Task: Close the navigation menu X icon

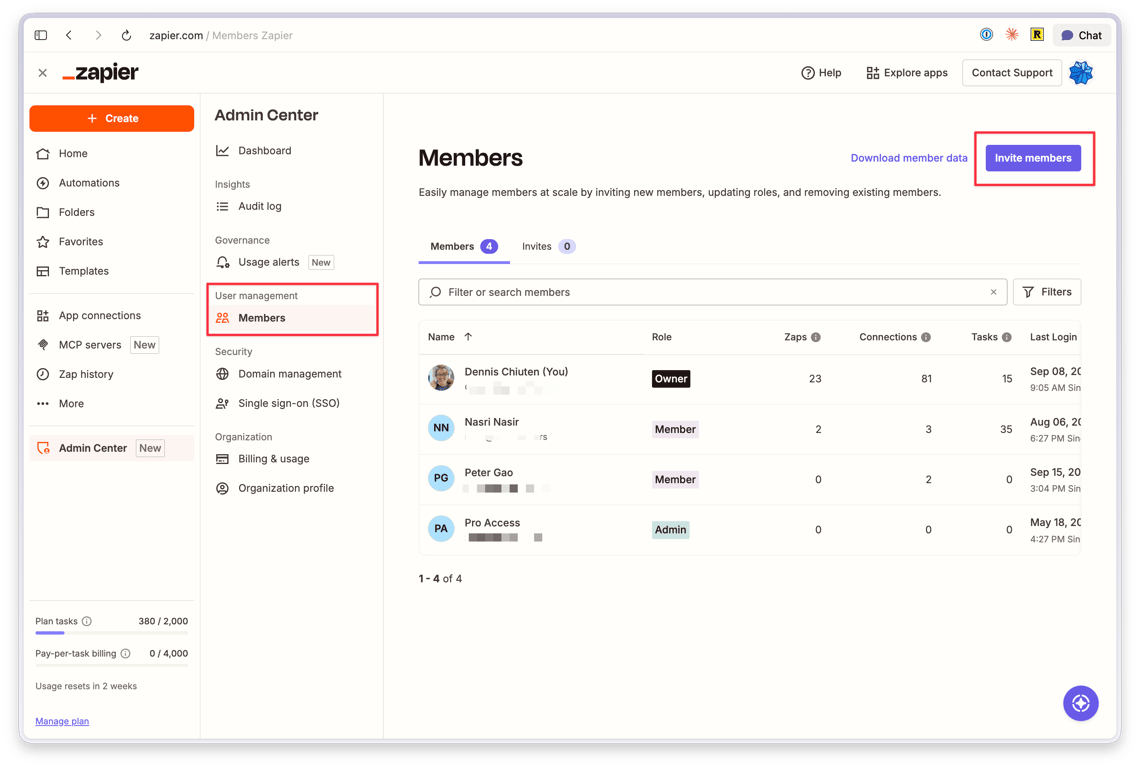Action: [43, 73]
